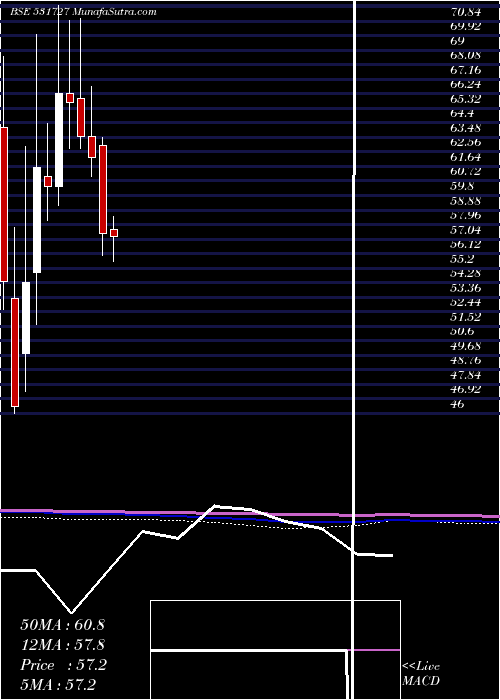This screenshot has height=700, width=500.
Task: Select the 51.52 price axis label
Action: click(x=466, y=317)
